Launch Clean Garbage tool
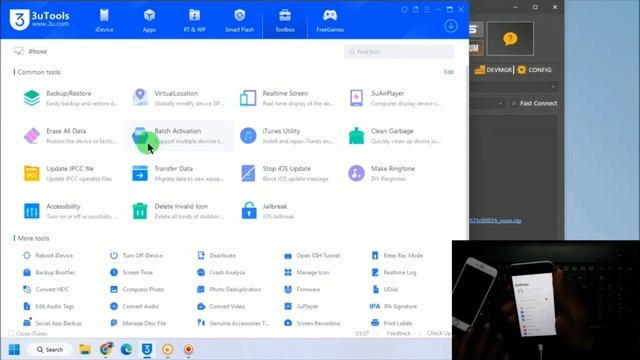The width and height of the screenshot is (640, 360). coord(395,136)
